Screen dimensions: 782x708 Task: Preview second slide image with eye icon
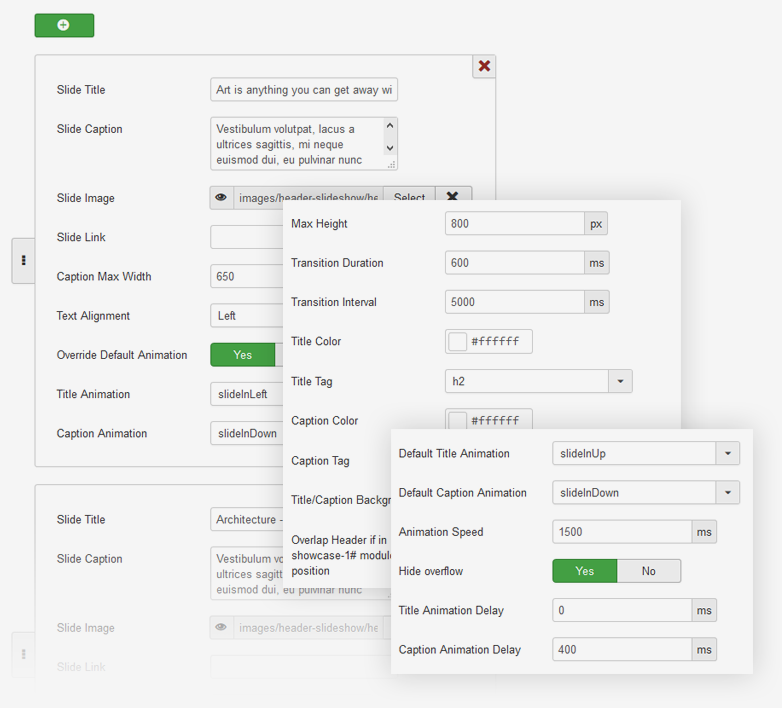(222, 628)
